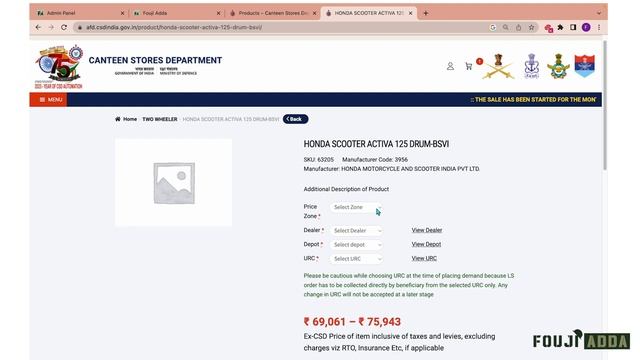Image resolution: width=640 pixels, height=360 pixels.
Task: Click the share page icon
Action: pos(518,27)
